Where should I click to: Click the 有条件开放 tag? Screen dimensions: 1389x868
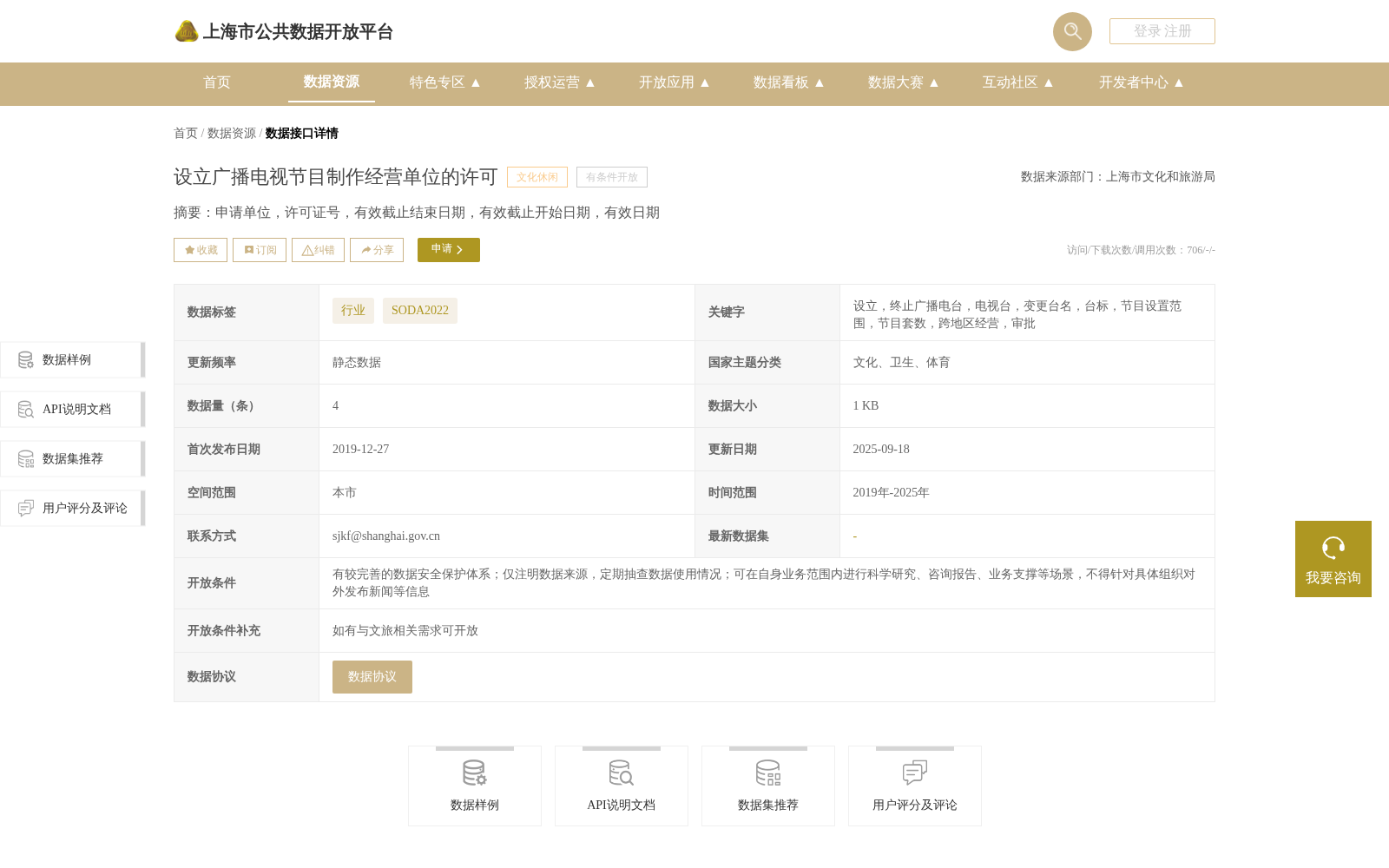612,177
